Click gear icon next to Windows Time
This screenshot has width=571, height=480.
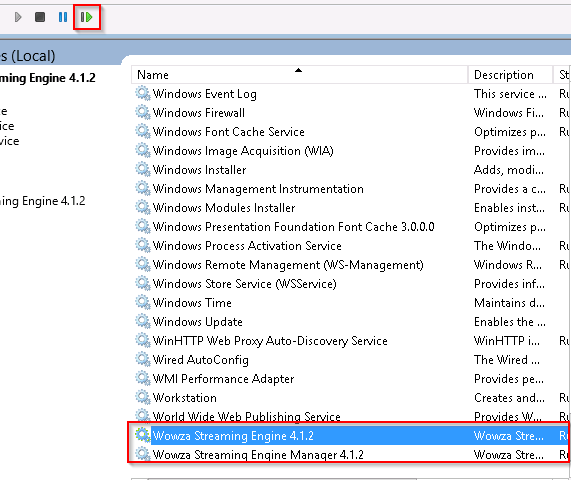tap(143, 302)
